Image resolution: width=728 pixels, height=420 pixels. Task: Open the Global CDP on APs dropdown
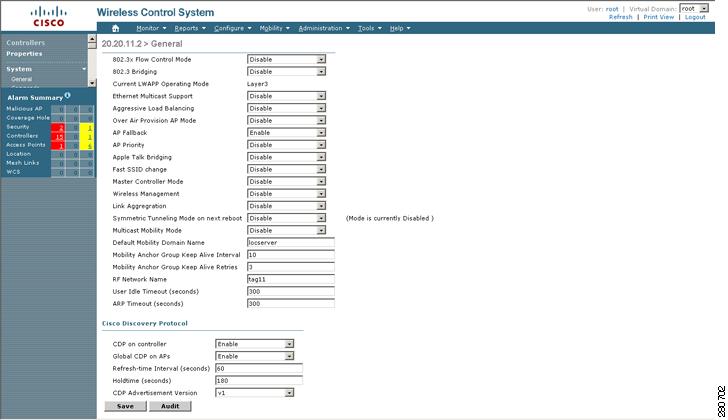[254, 356]
